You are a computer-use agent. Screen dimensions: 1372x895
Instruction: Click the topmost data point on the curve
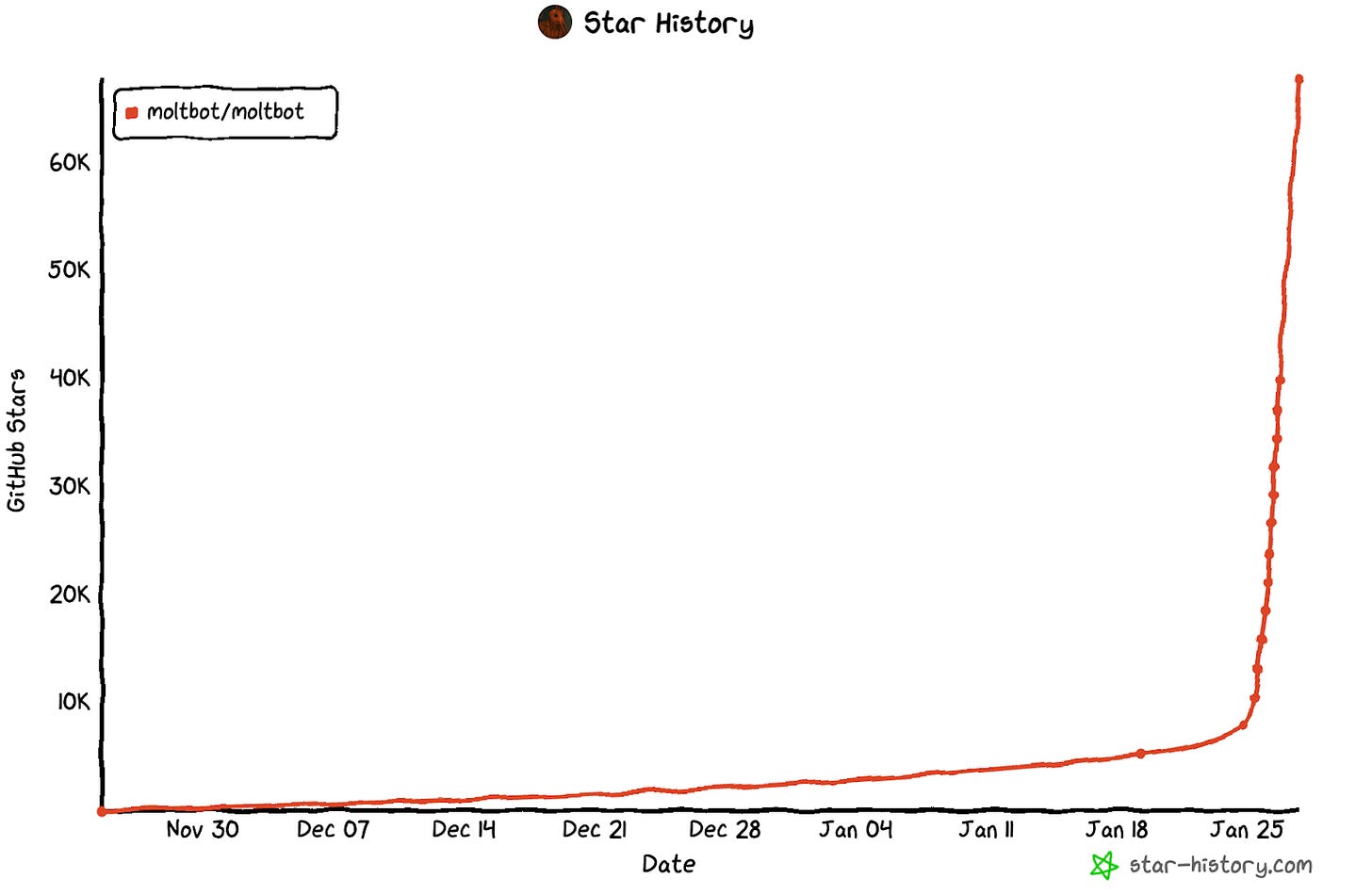click(1298, 79)
